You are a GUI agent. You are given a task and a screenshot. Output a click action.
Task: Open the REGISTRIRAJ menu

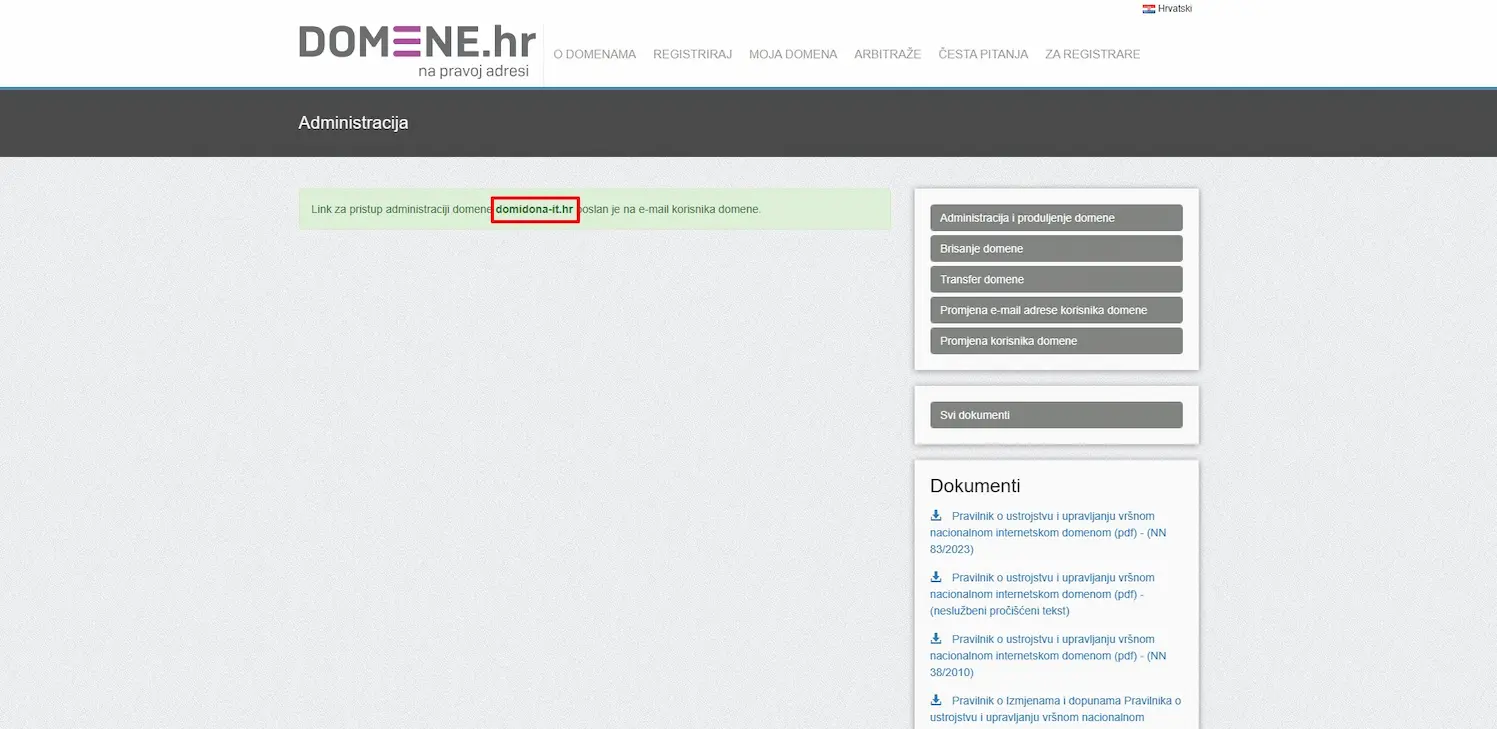pos(692,54)
